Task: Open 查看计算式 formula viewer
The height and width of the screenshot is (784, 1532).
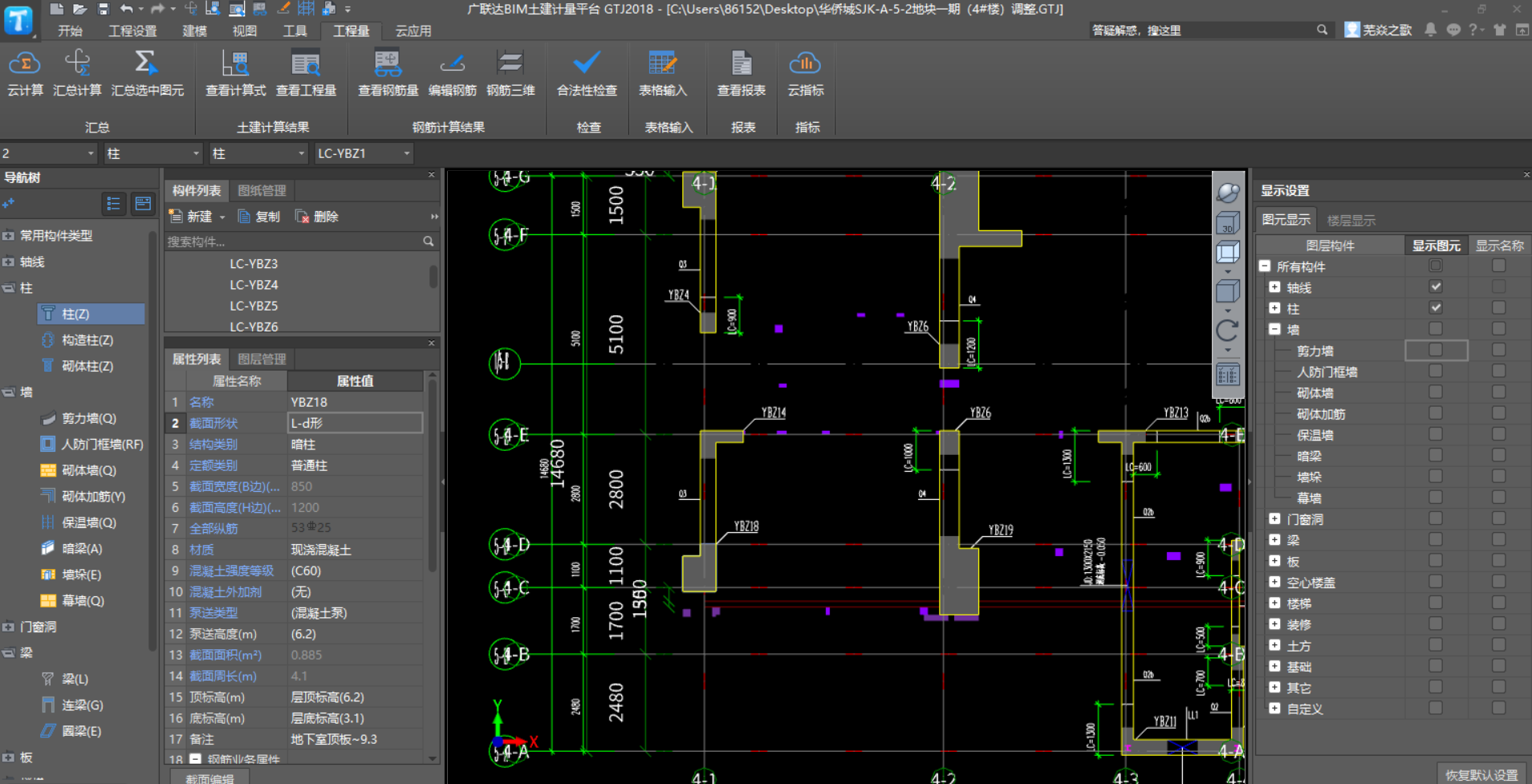Action: [235, 73]
